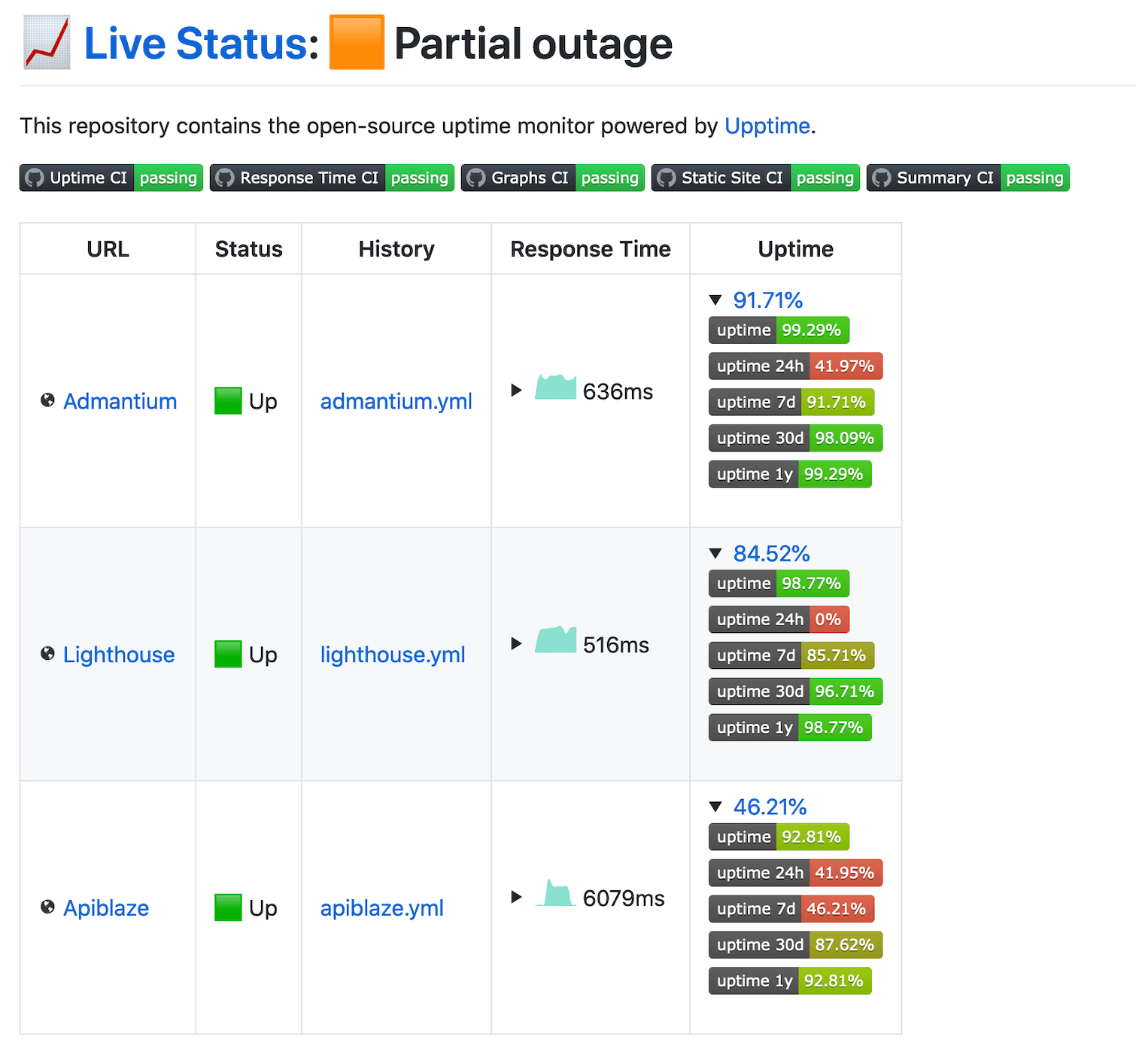The height and width of the screenshot is (1064, 1136).
Task: Click the globe icon next to Admantium
Action: (47, 400)
